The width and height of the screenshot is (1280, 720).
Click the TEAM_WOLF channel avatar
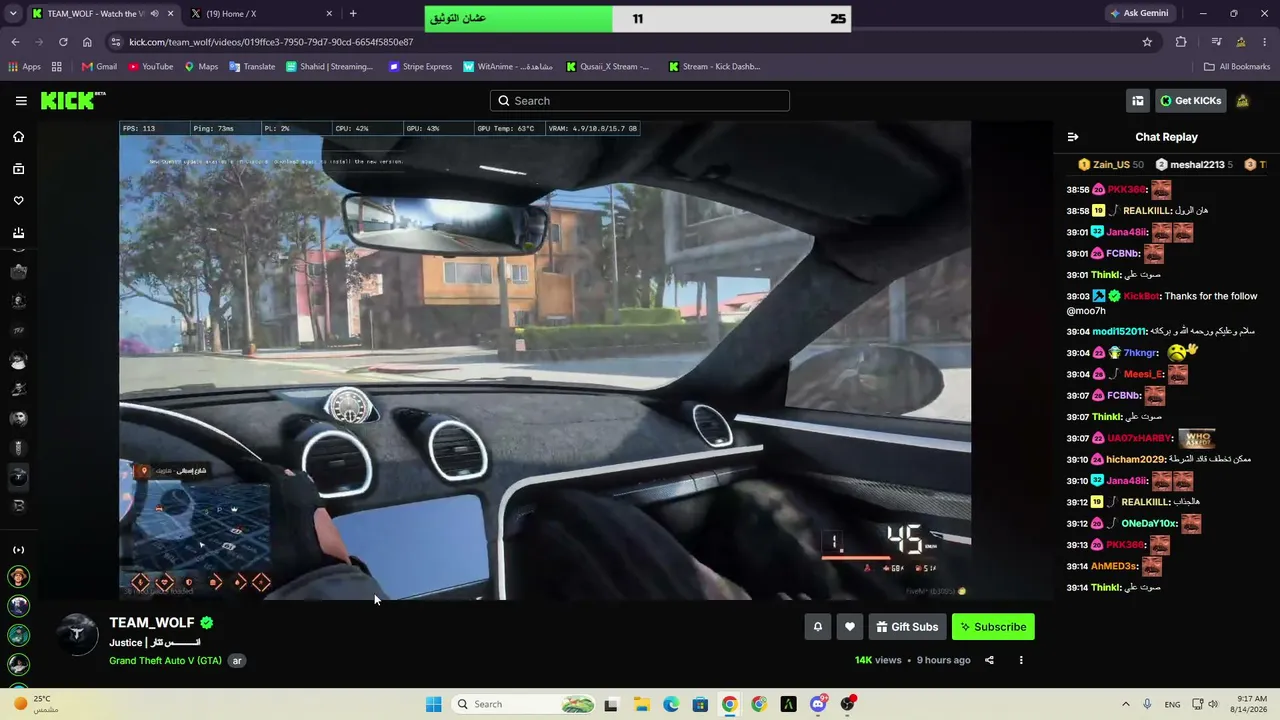tap(77, 635)
